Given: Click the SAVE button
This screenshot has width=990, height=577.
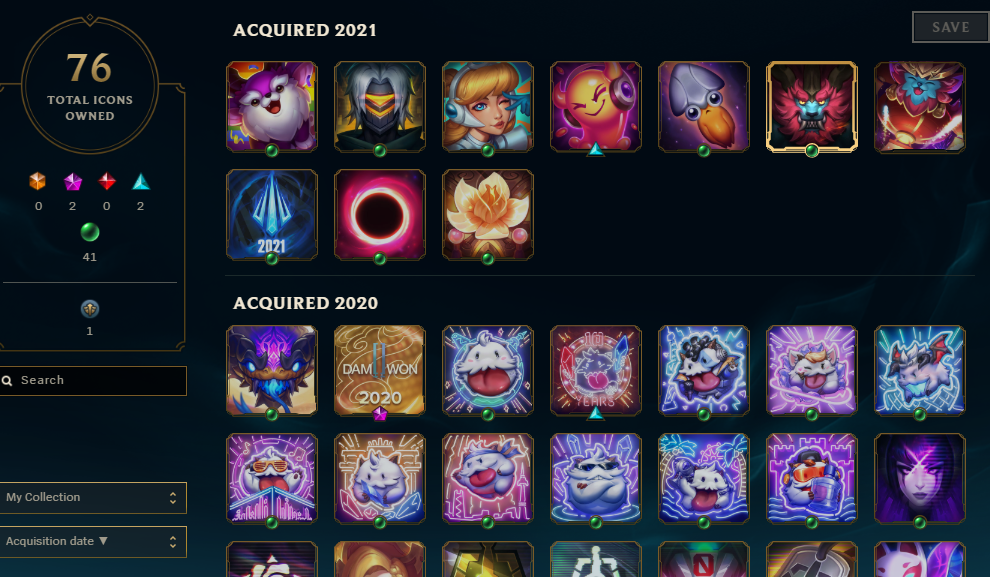Looking at the screenshot, I should (x=950, y=27).
